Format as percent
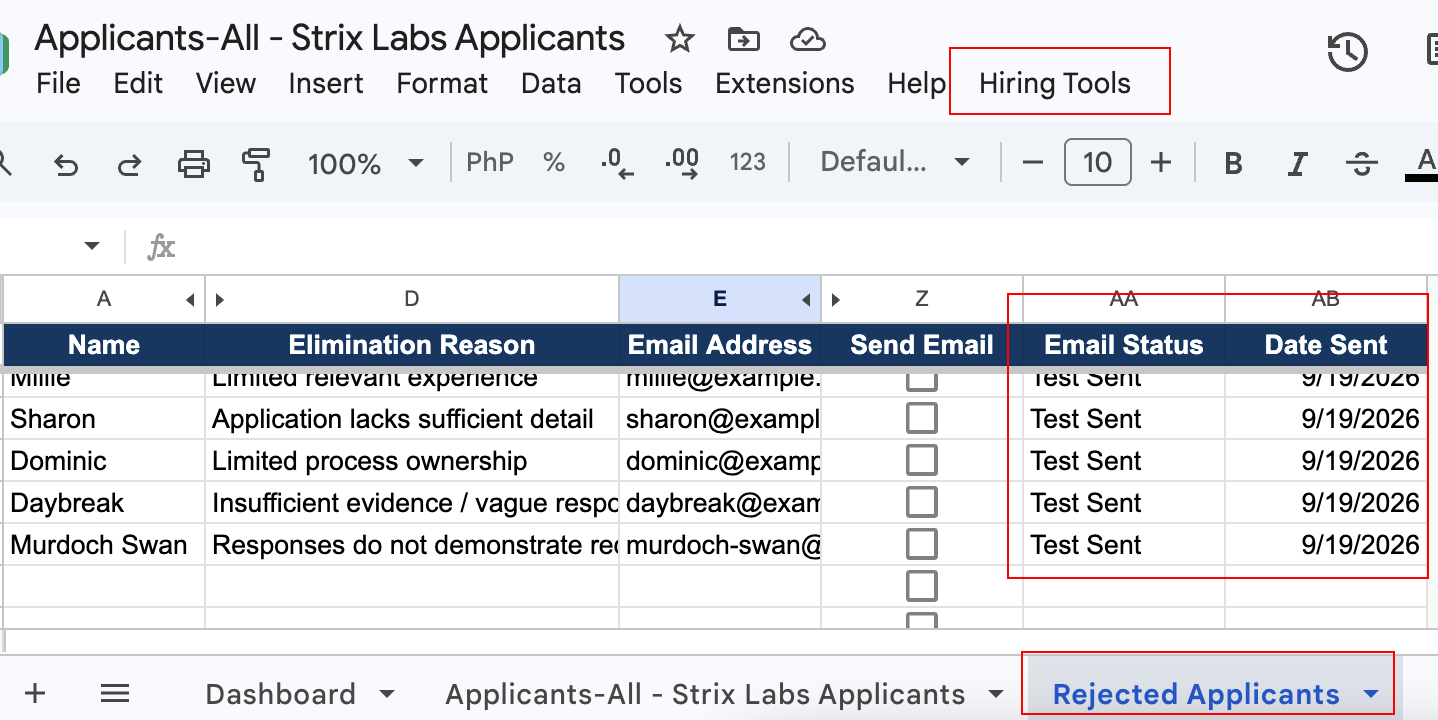The height and width of the screenshot is (720, 1438). tap(554, 162)
